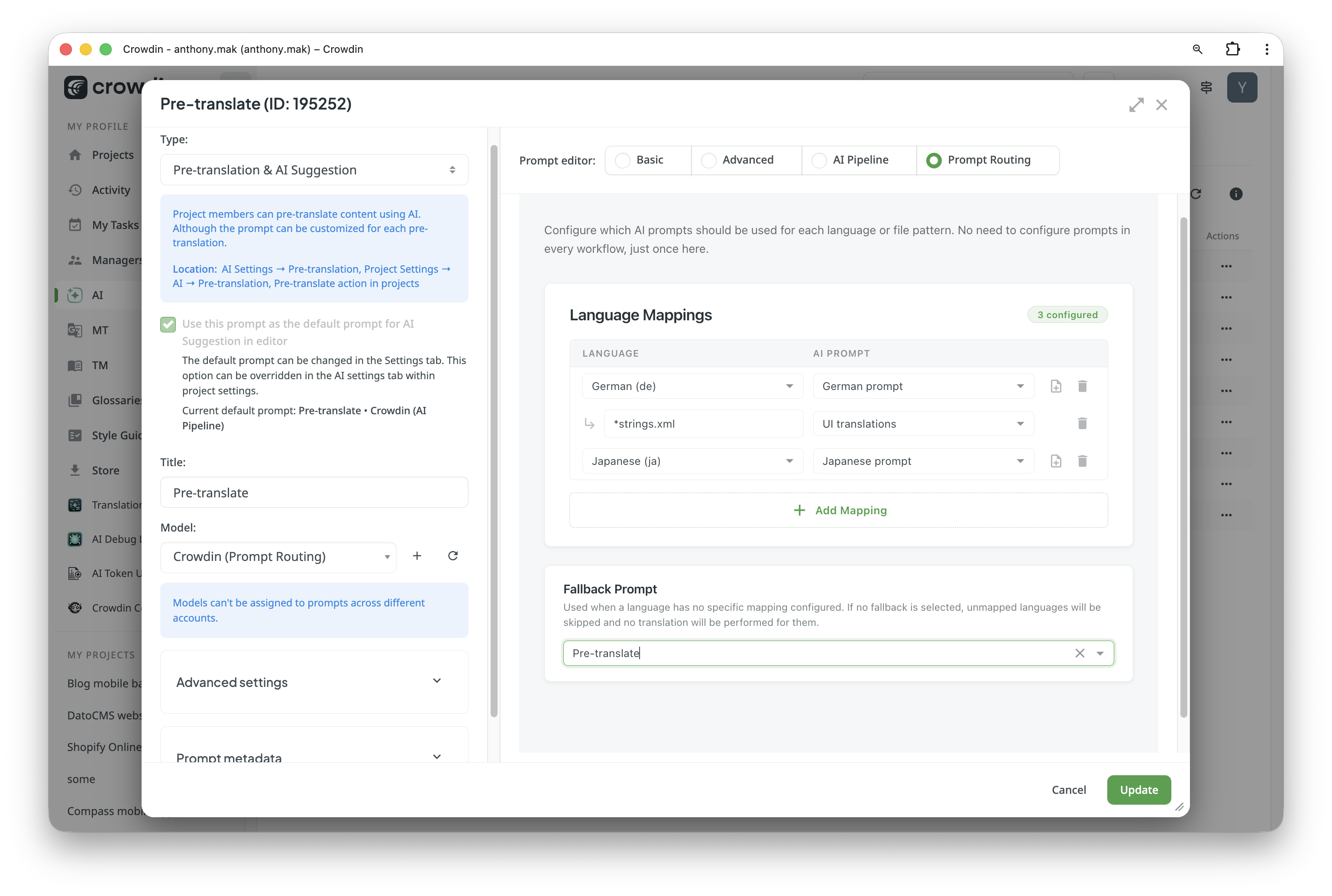
Task: Open German (de) language dropdown
Action: point(692,386)
